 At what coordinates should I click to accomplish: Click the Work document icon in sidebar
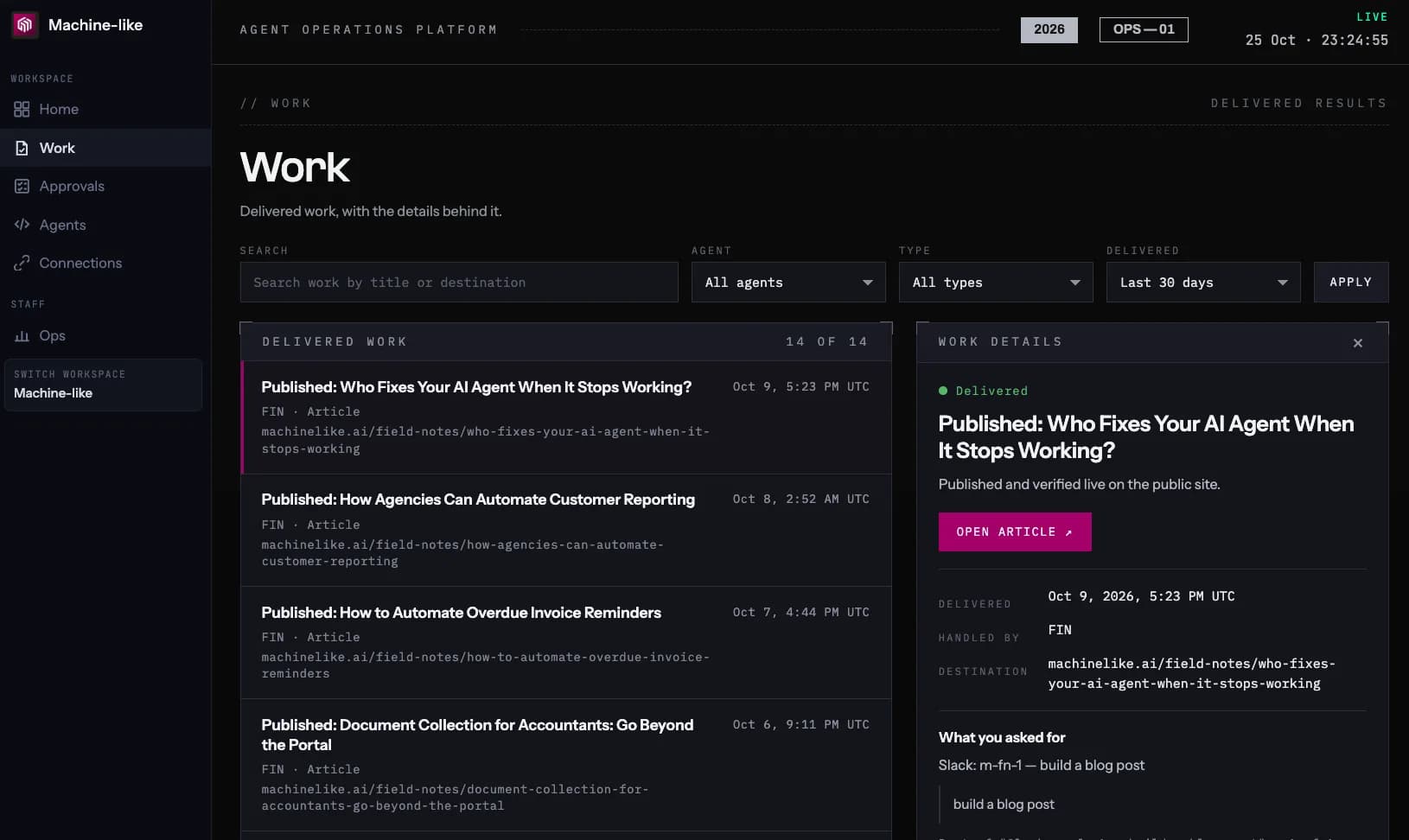22,148
